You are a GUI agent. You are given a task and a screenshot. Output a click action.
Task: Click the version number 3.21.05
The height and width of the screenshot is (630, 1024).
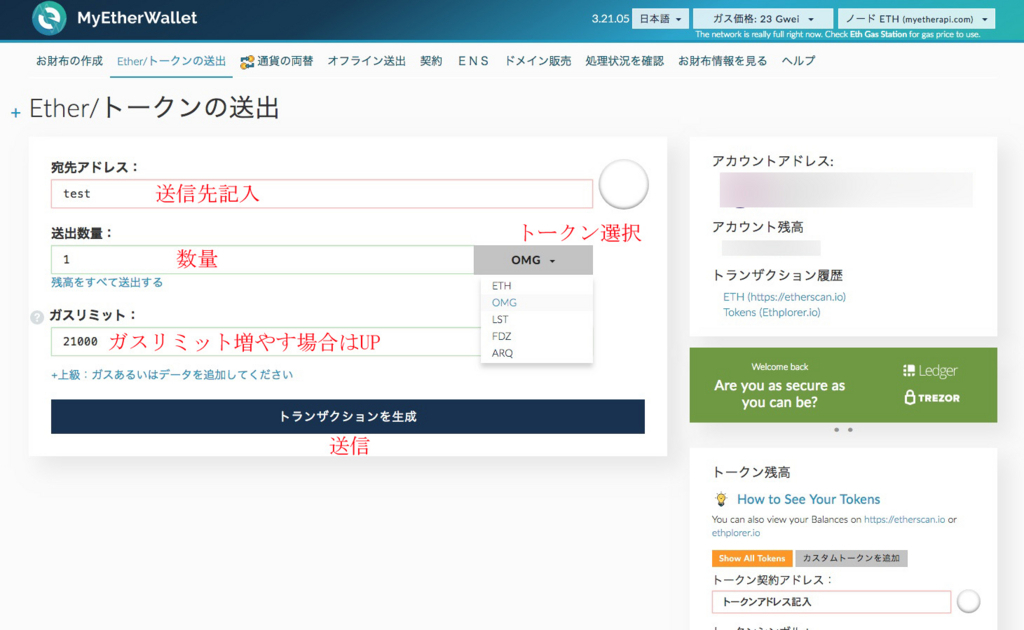610,19
